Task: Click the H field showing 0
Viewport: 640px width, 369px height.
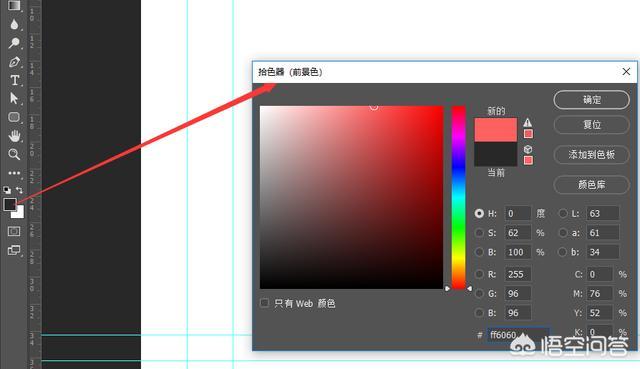Action: [518, 213]
